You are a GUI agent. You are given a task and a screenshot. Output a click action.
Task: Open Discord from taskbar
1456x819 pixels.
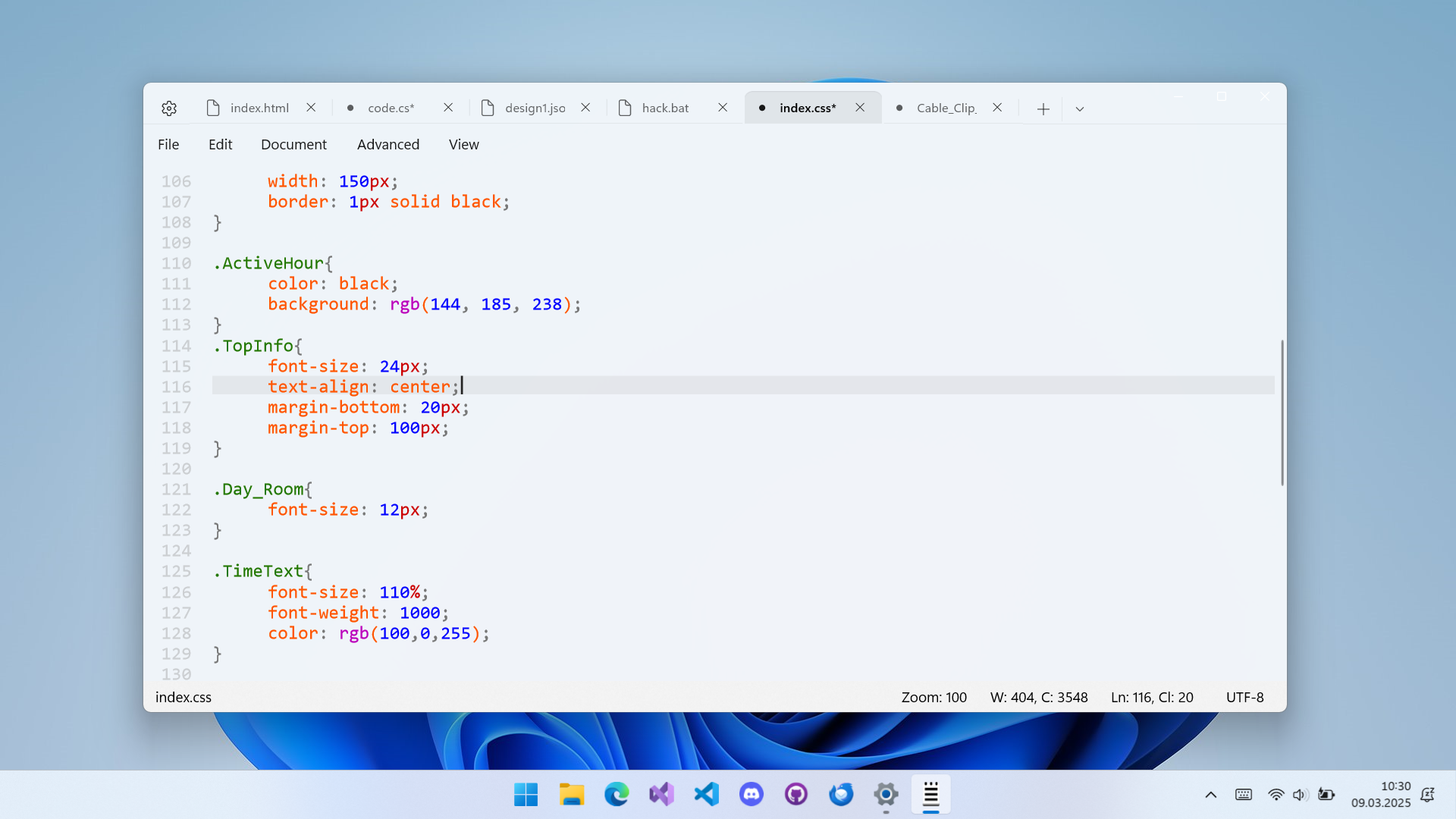point(752,795)
